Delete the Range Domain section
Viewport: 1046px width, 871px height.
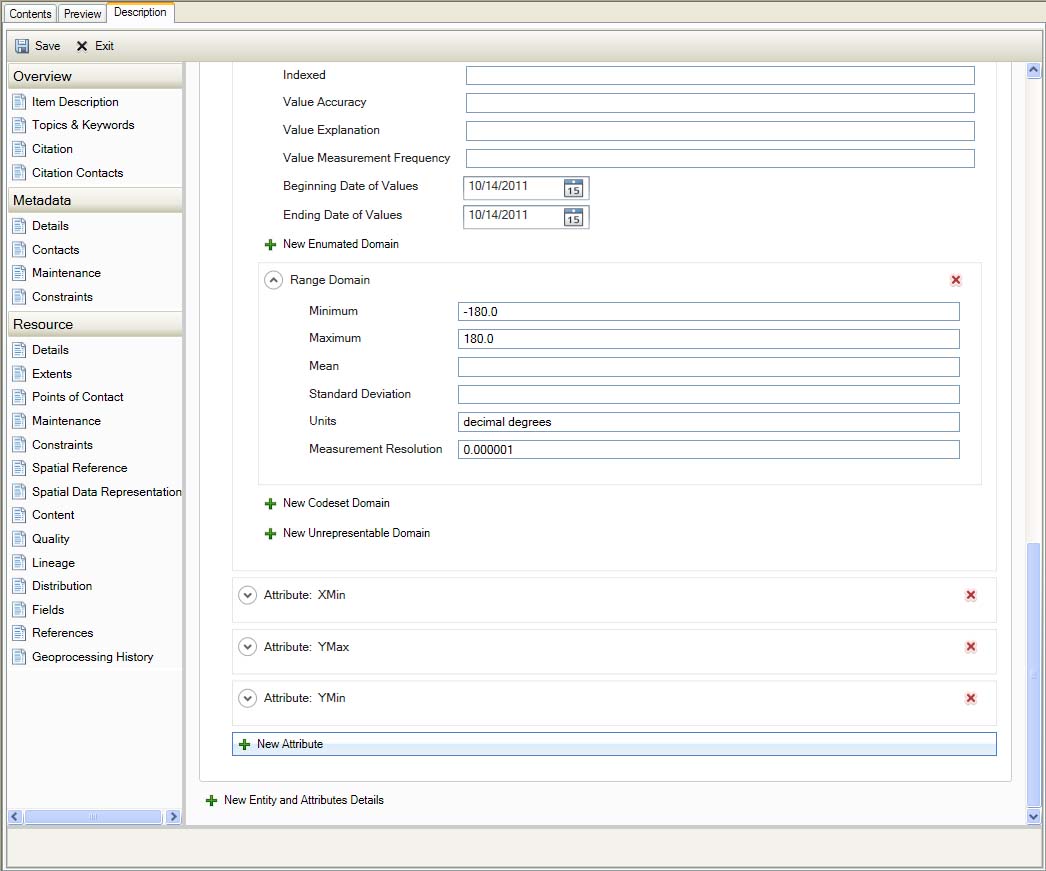click(956, 281)
